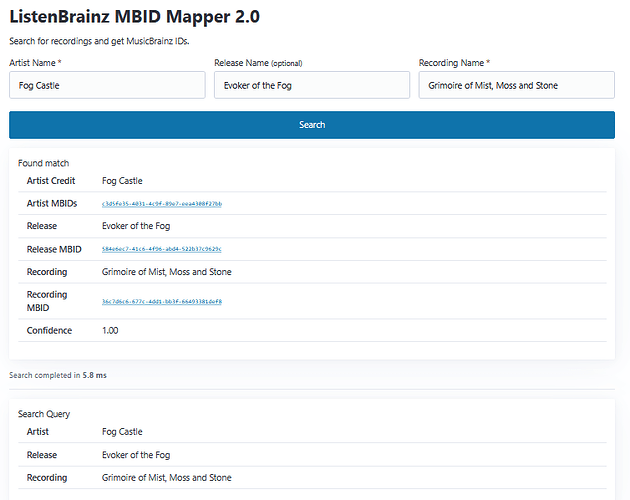Click the blue Search button

pos(312,125)
